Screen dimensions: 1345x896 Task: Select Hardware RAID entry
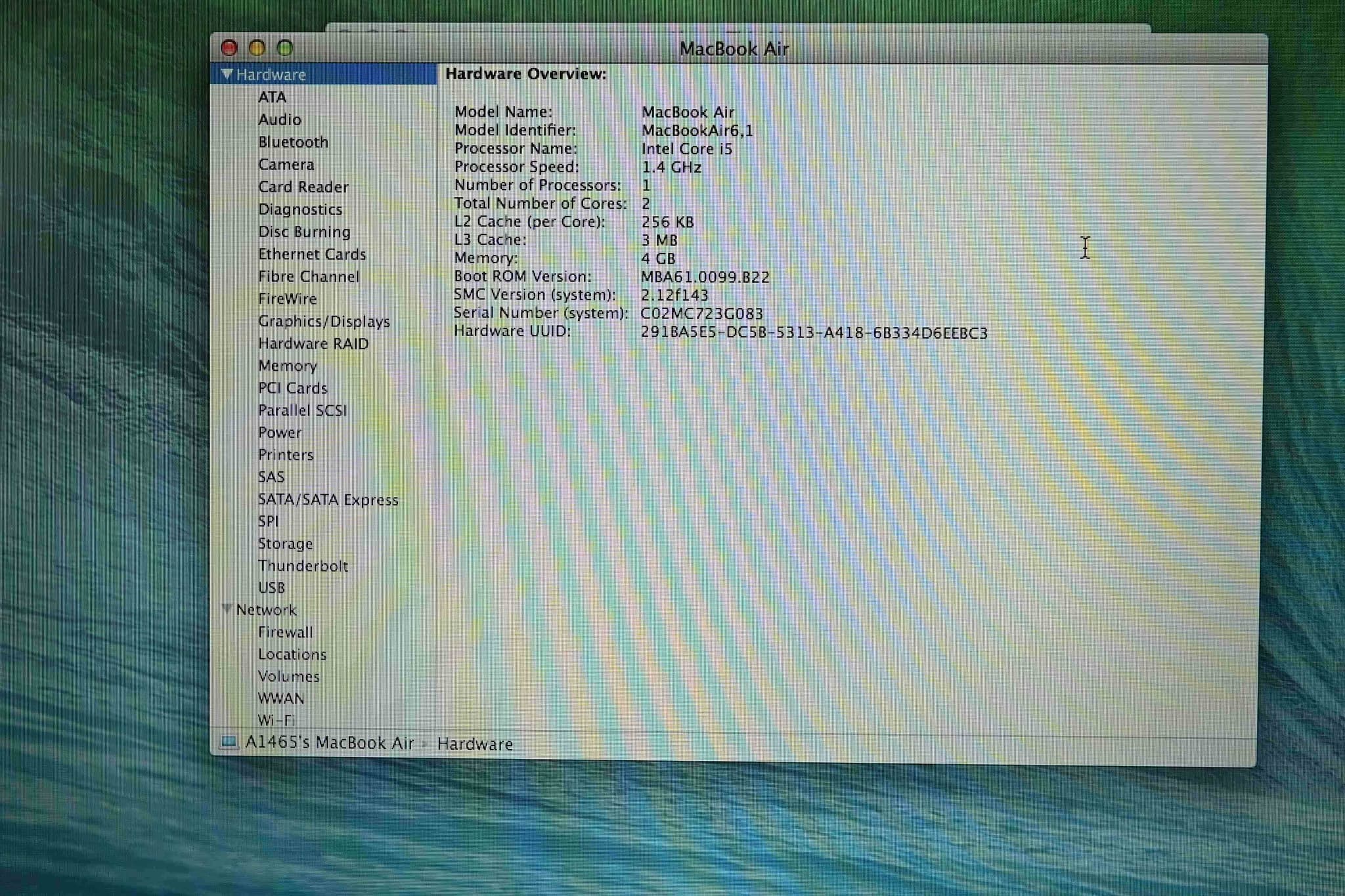click(x=313, y=343)
